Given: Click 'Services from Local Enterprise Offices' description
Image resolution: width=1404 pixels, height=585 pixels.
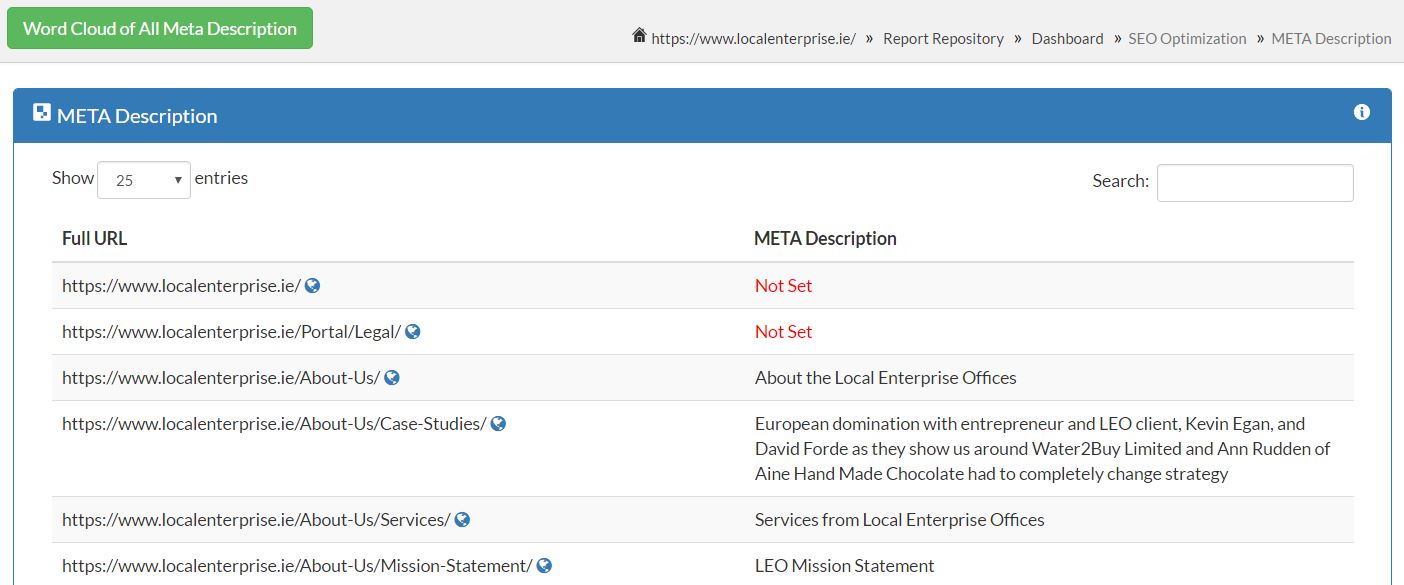Looking at the screenshot, I should 899,519.
